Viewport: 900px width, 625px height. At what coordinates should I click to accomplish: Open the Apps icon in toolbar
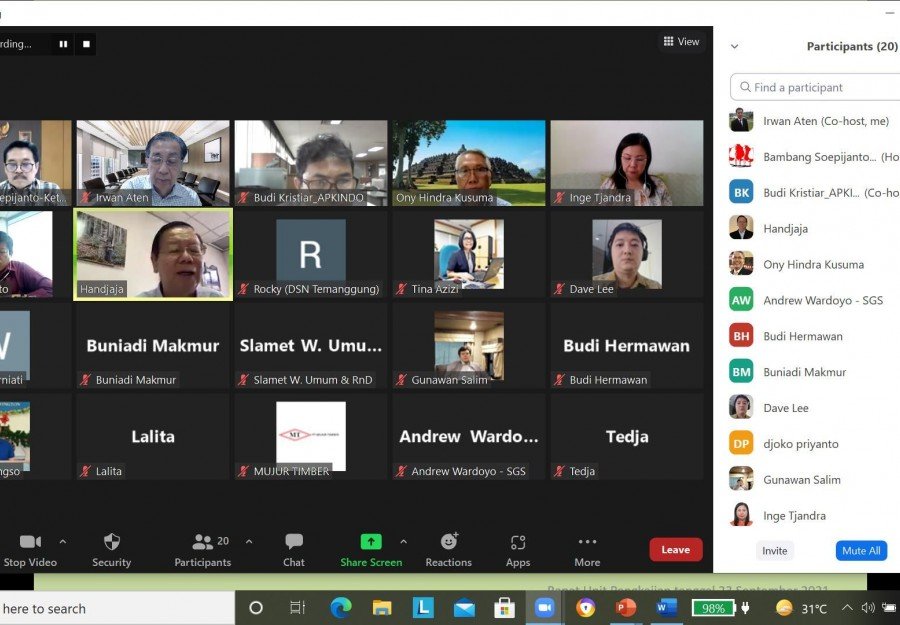(518, 542)
